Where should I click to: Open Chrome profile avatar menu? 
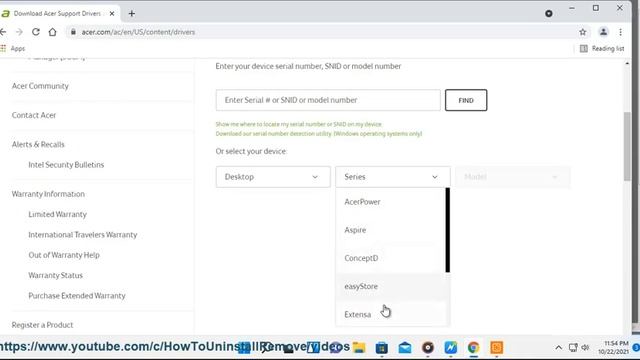pyautogui.click(x=603, y=32)
